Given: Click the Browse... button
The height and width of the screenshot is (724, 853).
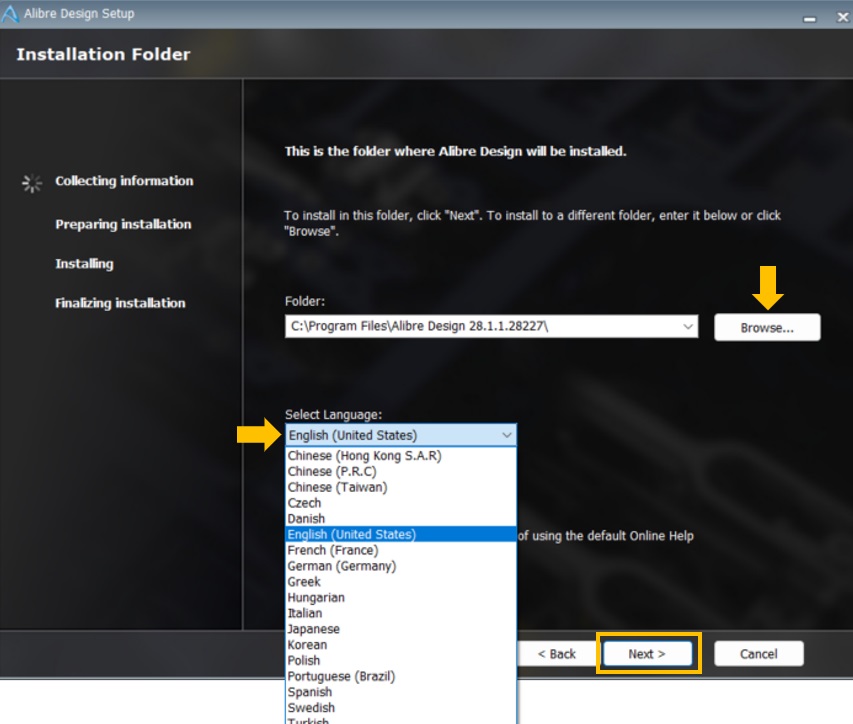Looking at the screenshot, I should (x=767, y=327).
